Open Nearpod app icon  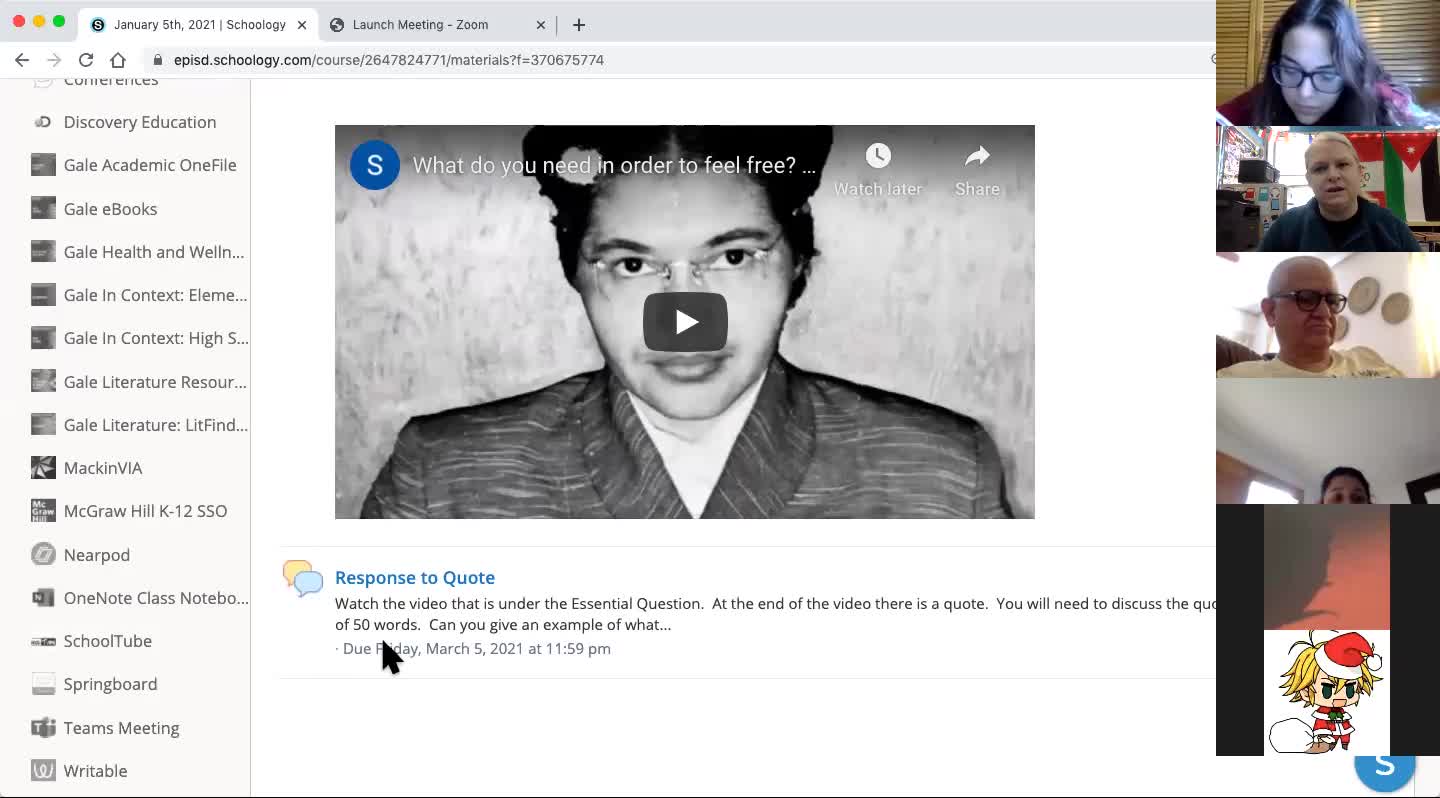click(x=43, y=555)
